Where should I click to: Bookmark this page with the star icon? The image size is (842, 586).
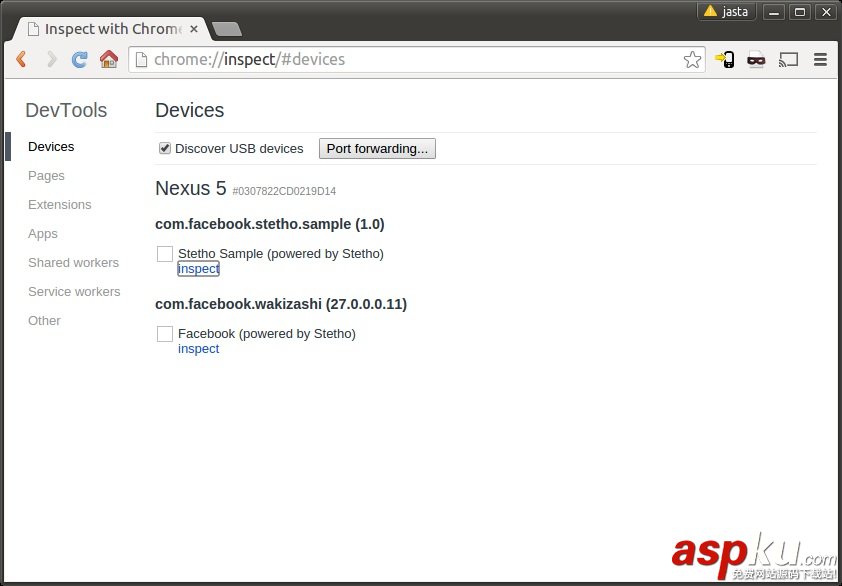coord(692,60)
